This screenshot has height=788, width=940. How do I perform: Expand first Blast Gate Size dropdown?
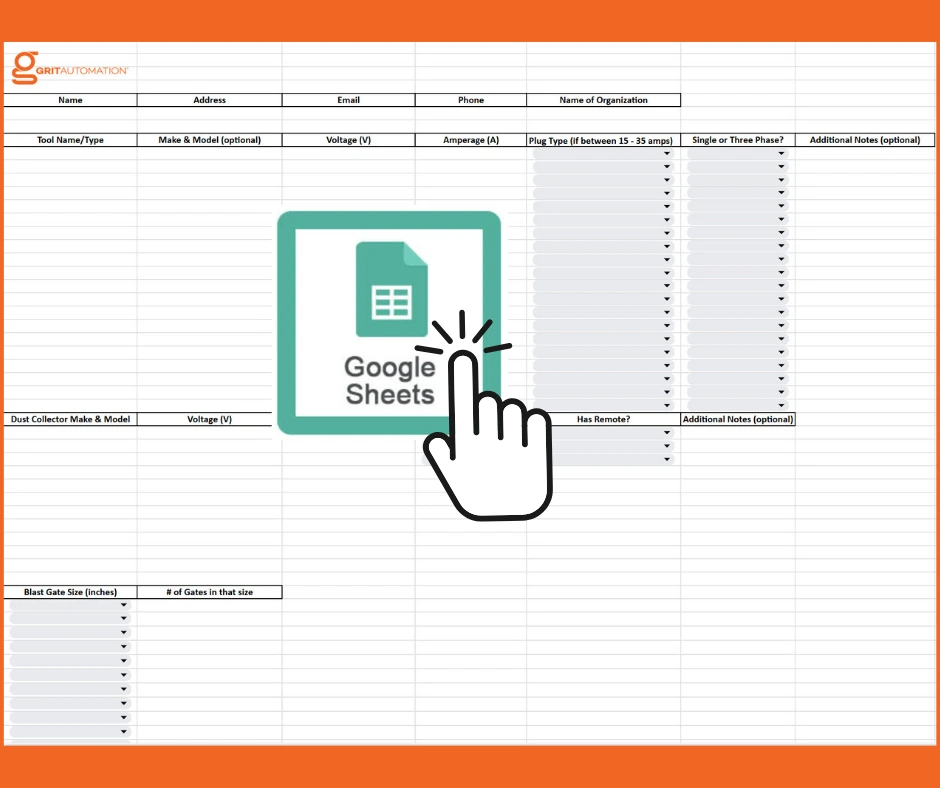[x=124, y=605]
